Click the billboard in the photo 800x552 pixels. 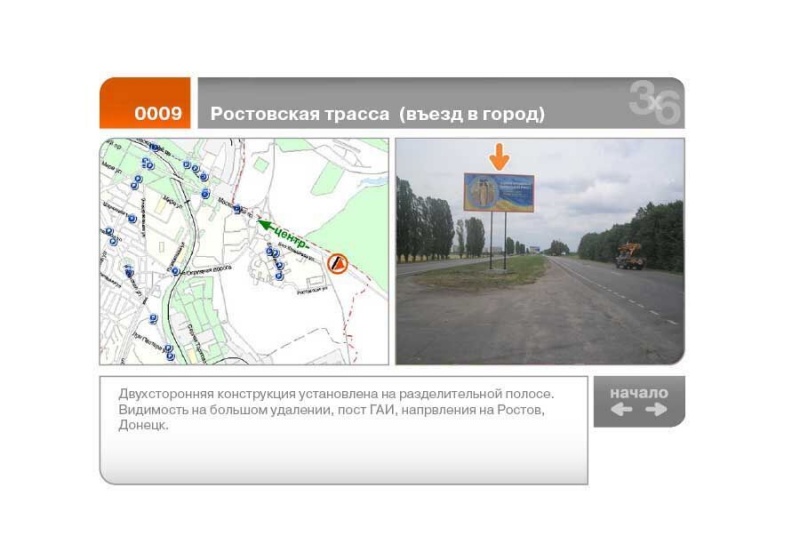tap(498, 192)
